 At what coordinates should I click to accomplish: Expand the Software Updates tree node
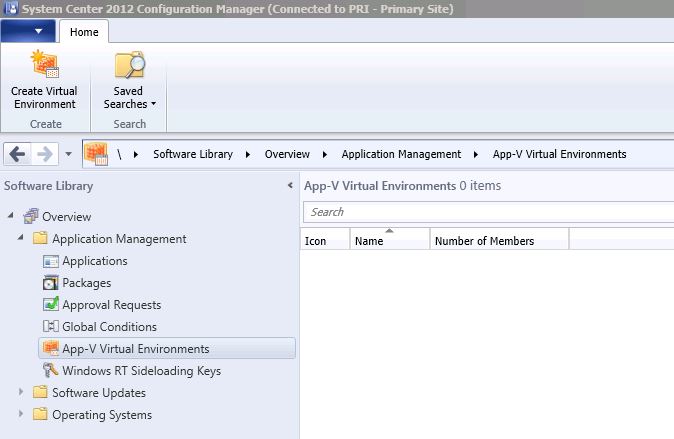pos(21,392)
